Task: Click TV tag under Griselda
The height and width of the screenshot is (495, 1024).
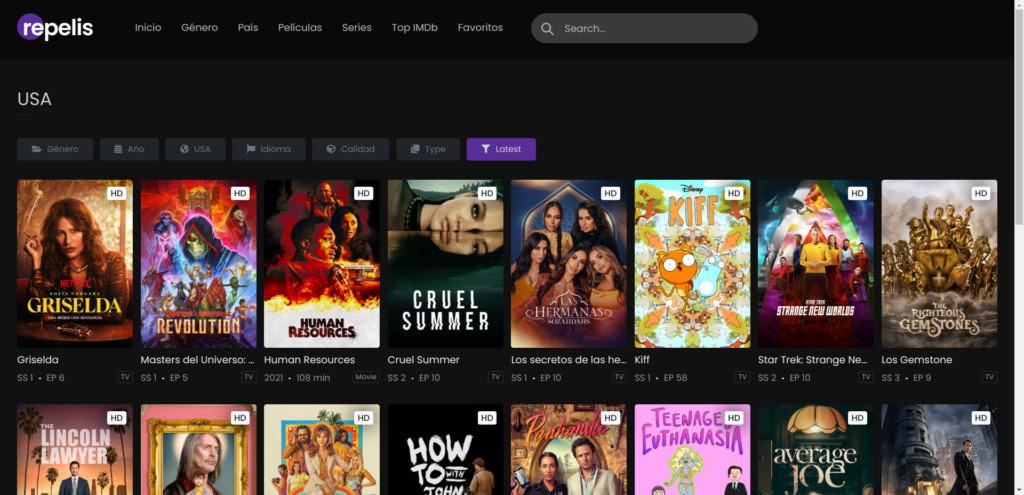Action: 125,377
